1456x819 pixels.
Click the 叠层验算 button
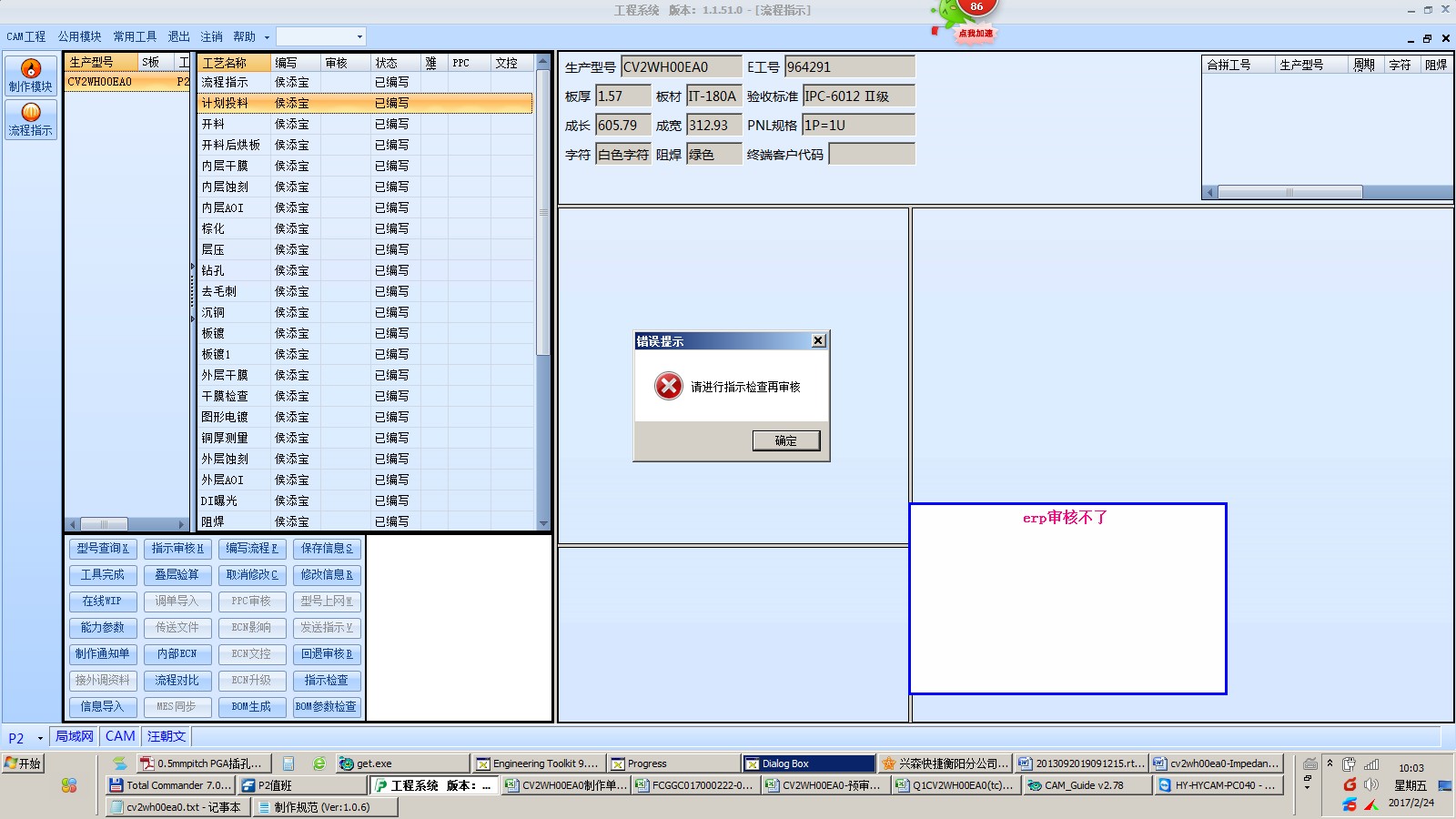[x=177, y=575]
